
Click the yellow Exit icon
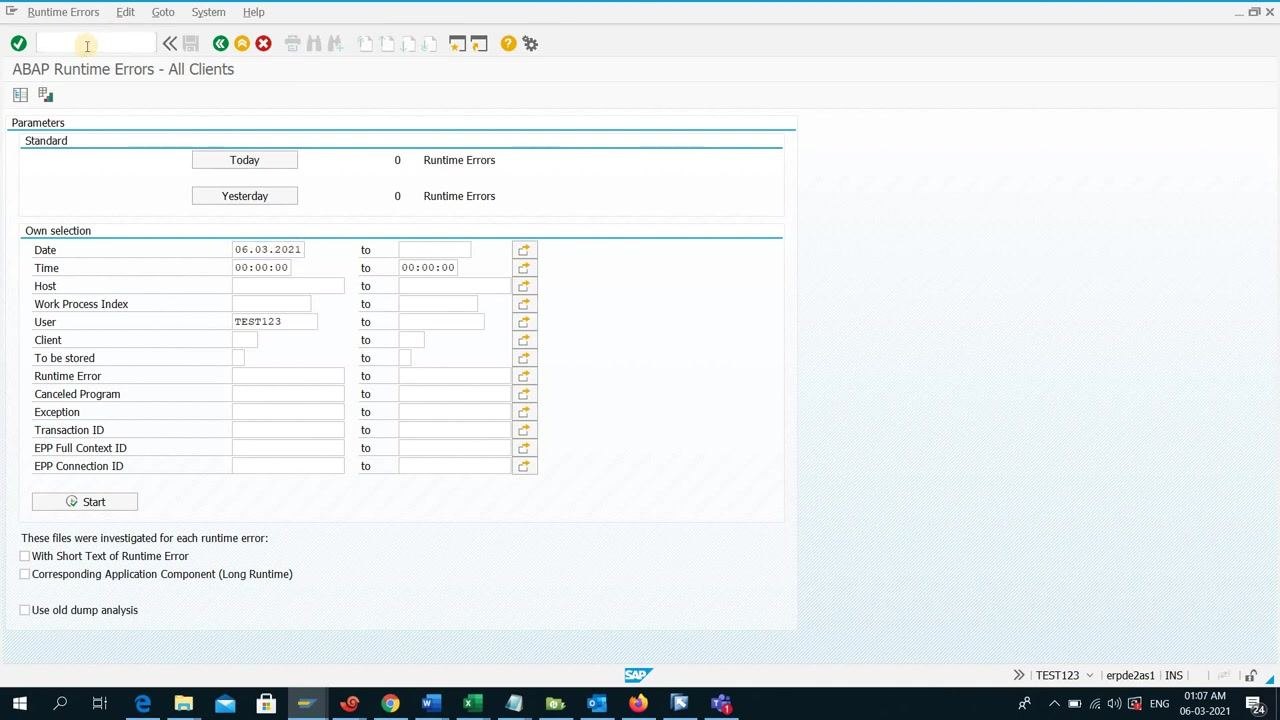[242, 43]
